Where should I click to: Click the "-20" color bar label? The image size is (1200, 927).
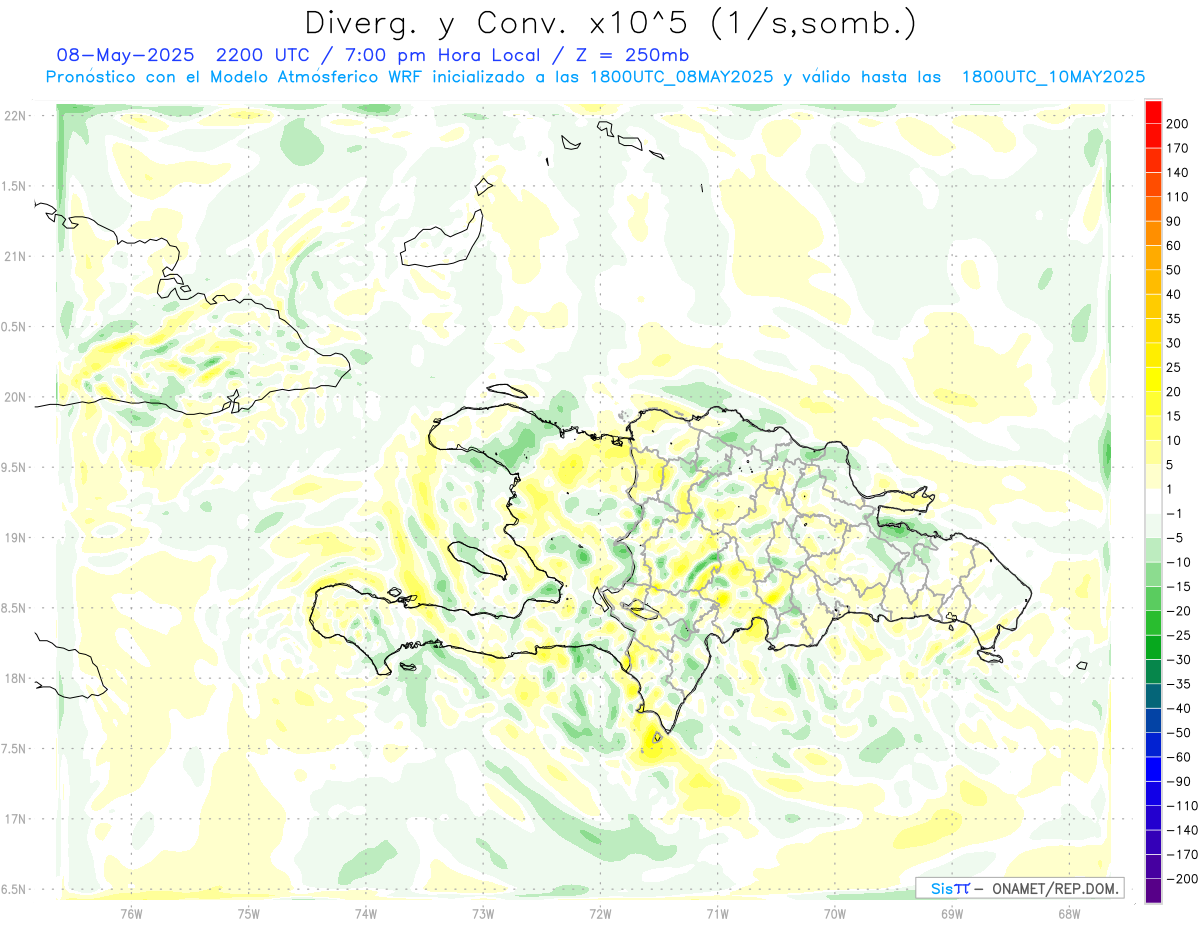pos(1177,611)
